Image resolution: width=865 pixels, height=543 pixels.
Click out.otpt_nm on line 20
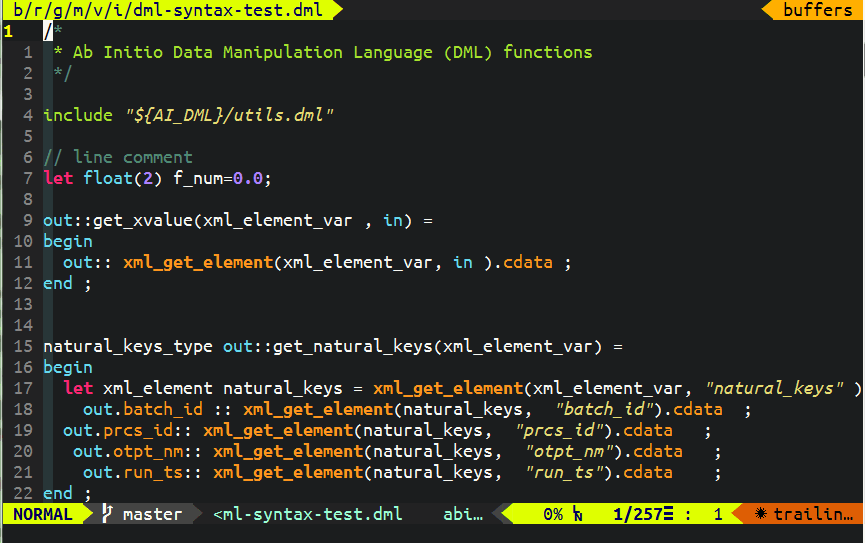pos(128,451)
